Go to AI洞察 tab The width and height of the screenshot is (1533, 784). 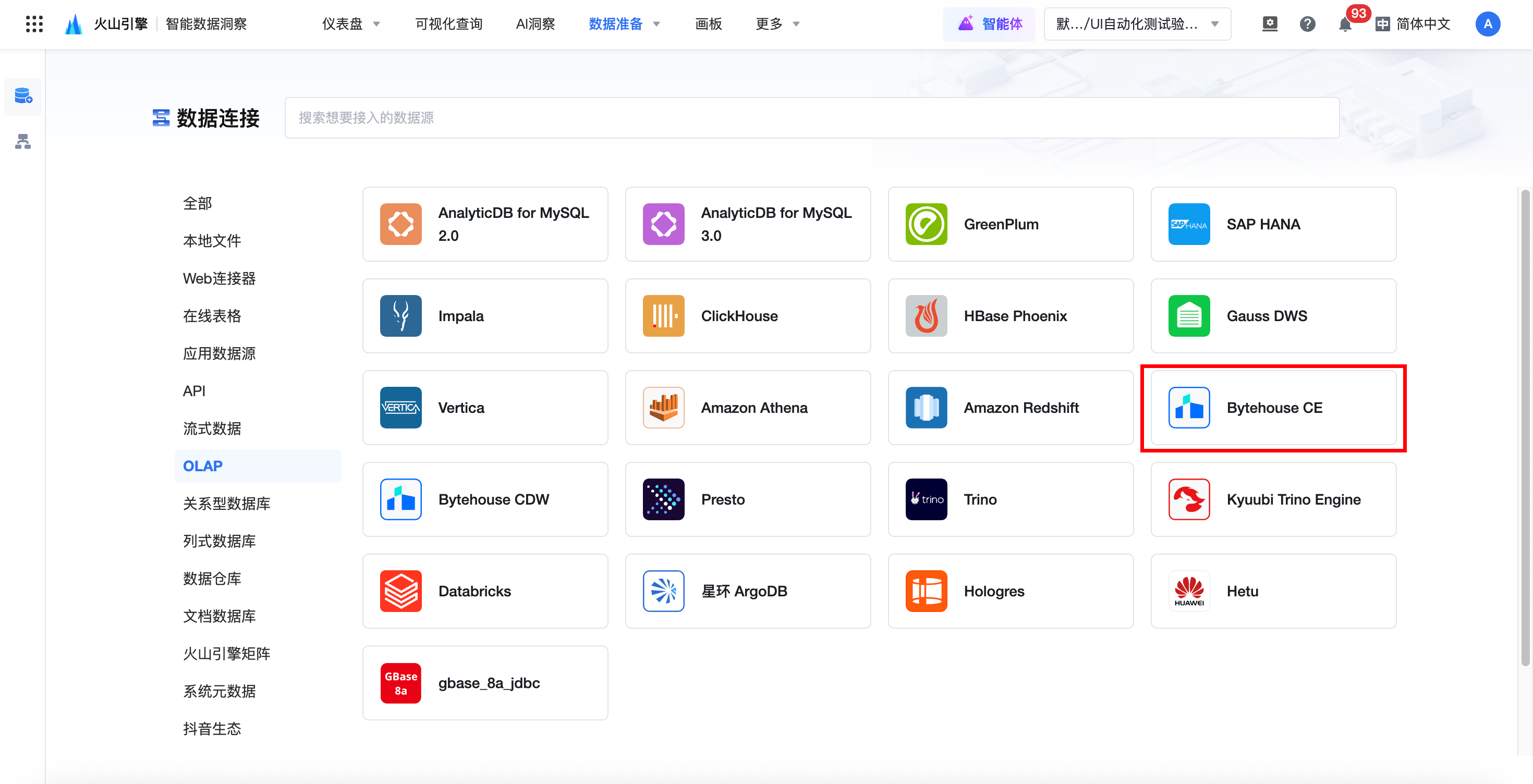pos(535,24)
